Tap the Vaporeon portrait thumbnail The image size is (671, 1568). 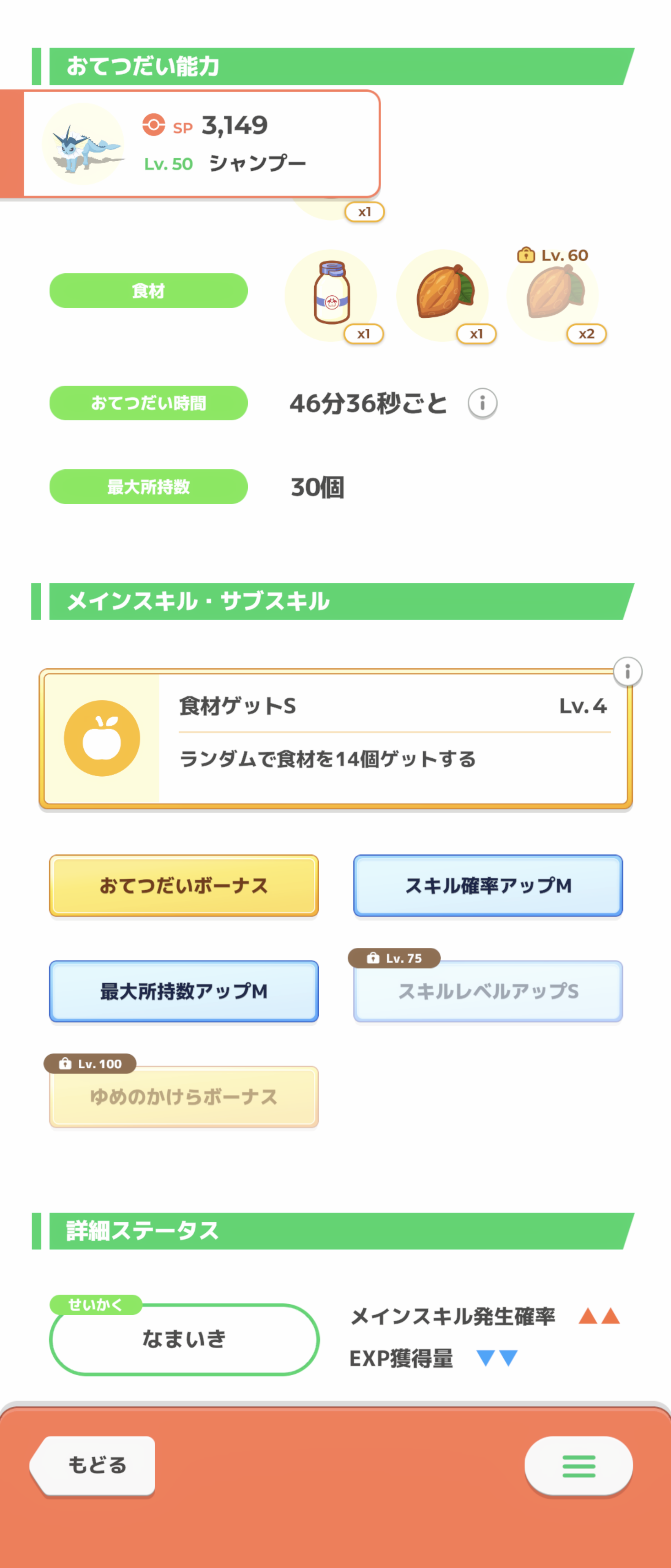tap(83, 144)
